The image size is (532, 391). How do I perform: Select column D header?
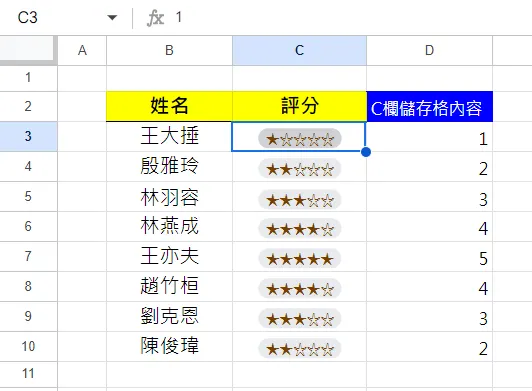pos(430,50)
